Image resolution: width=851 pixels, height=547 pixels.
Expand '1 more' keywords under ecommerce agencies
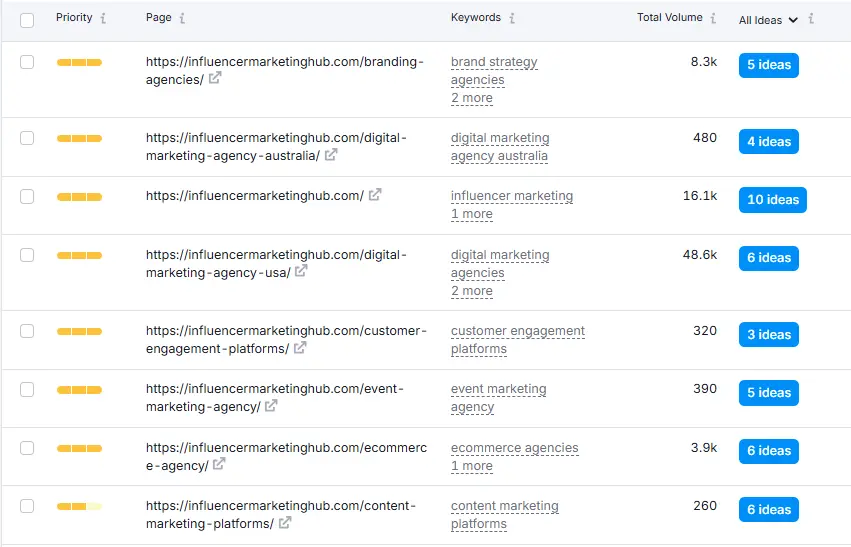click(x=471, y=466)
